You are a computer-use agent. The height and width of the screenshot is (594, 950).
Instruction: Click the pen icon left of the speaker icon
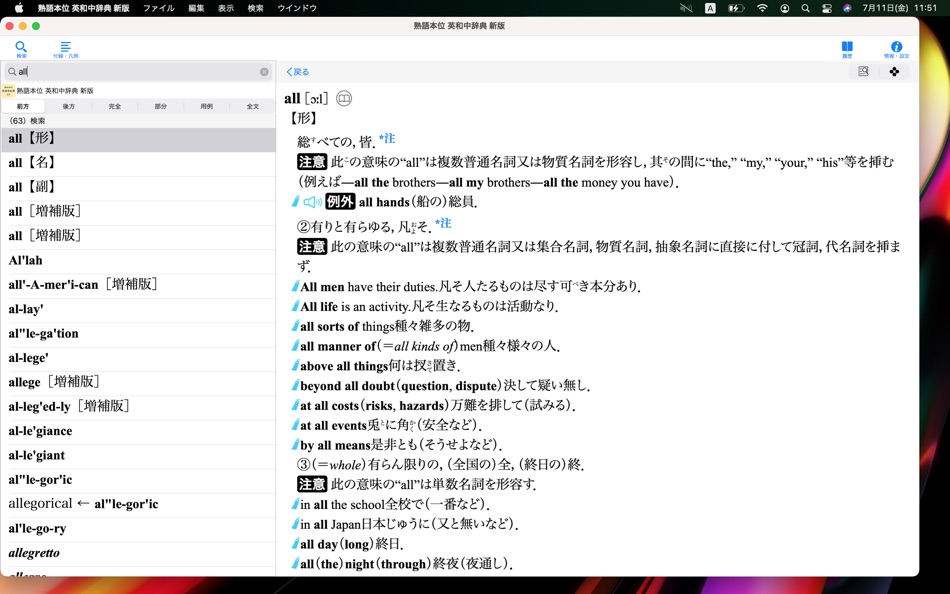point(295,202)
